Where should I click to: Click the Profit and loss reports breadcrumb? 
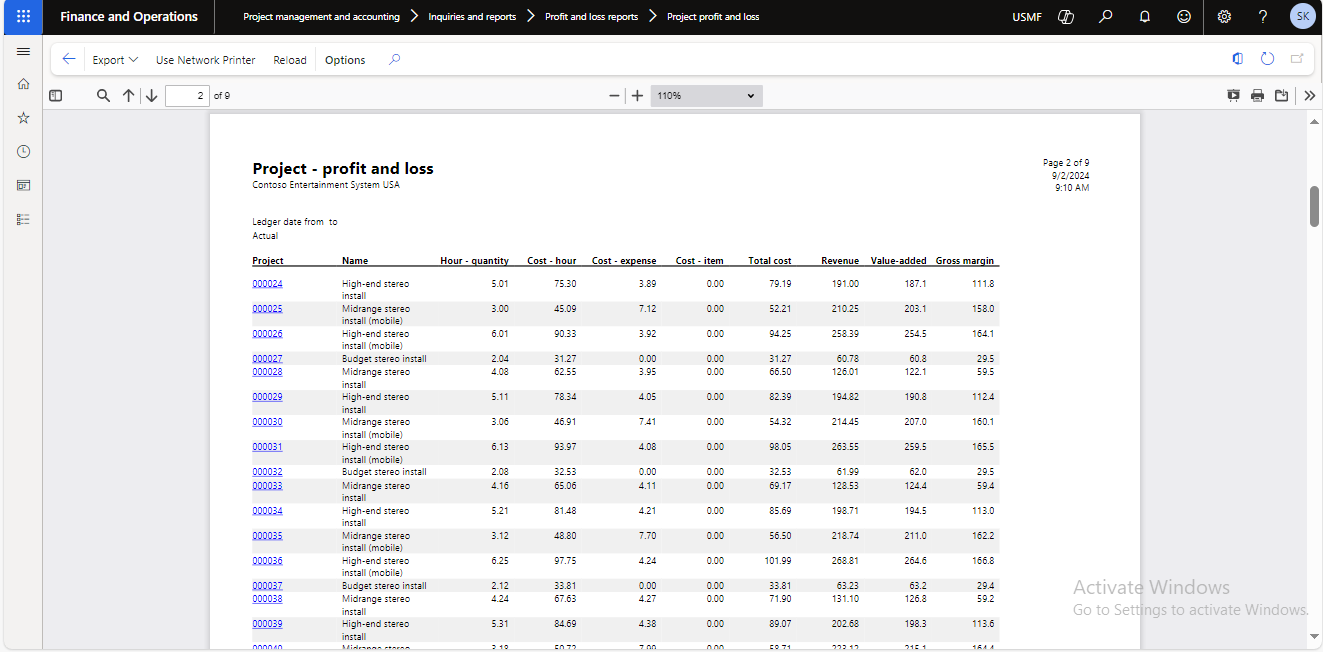coord(591,17)
